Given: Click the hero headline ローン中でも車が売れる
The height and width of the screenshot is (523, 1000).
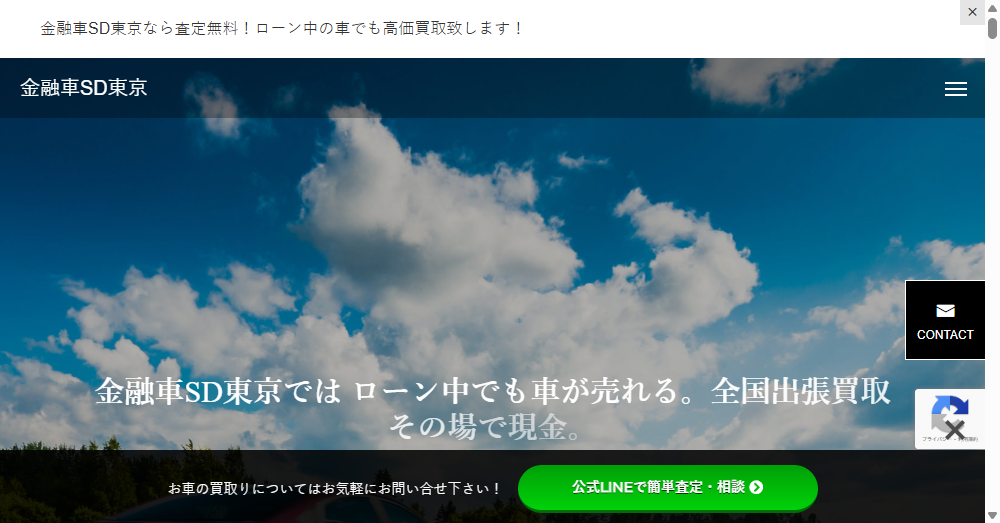Looking at the screenshot, I should click(x=493, y=391).
